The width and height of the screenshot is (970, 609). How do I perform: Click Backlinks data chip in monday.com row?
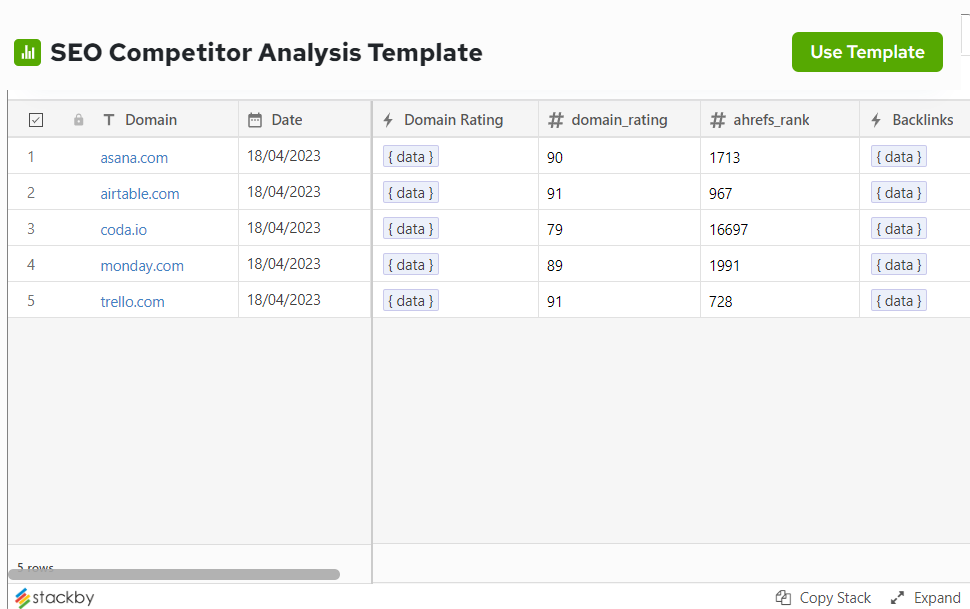(x=899, y=264)
